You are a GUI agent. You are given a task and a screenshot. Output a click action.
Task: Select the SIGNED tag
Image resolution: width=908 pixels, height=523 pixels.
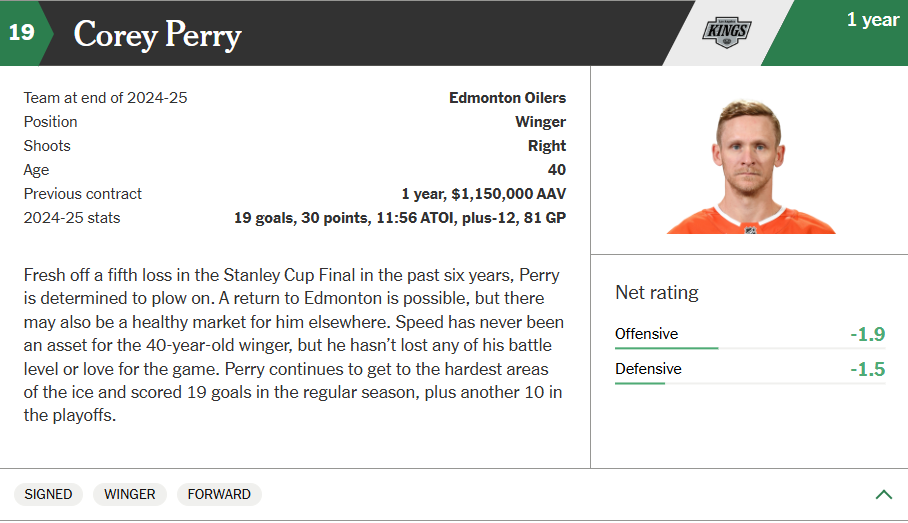click(48, 494)
